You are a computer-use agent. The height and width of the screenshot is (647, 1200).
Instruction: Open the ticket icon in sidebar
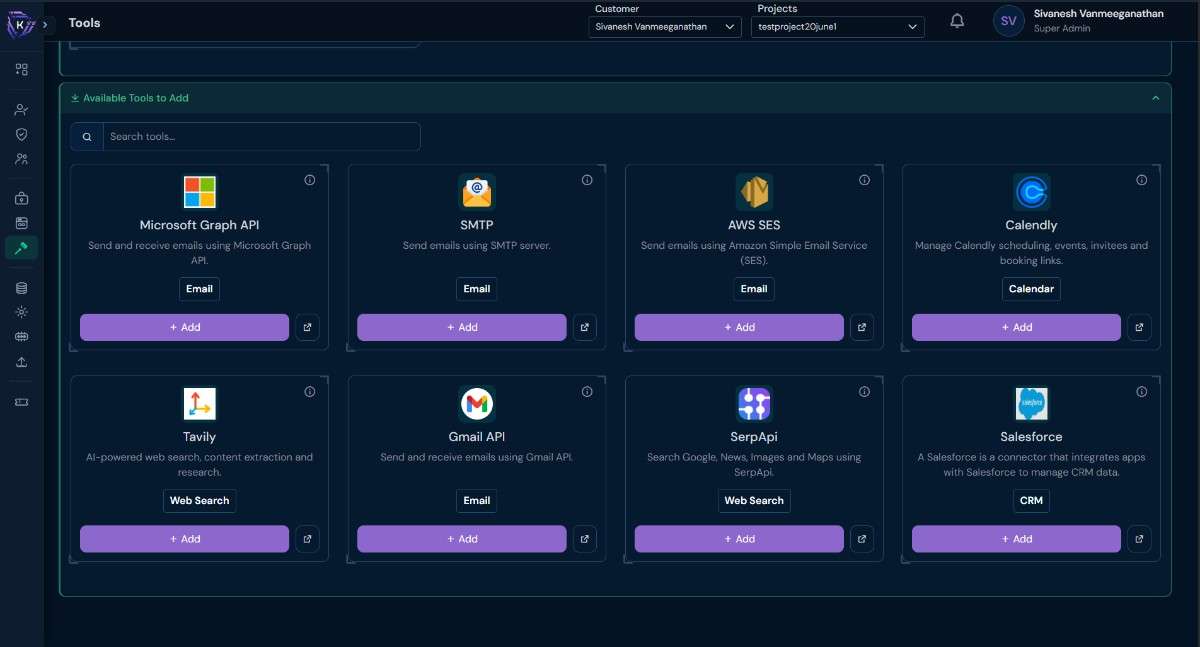pyautogui.click(x=22, y=402)
